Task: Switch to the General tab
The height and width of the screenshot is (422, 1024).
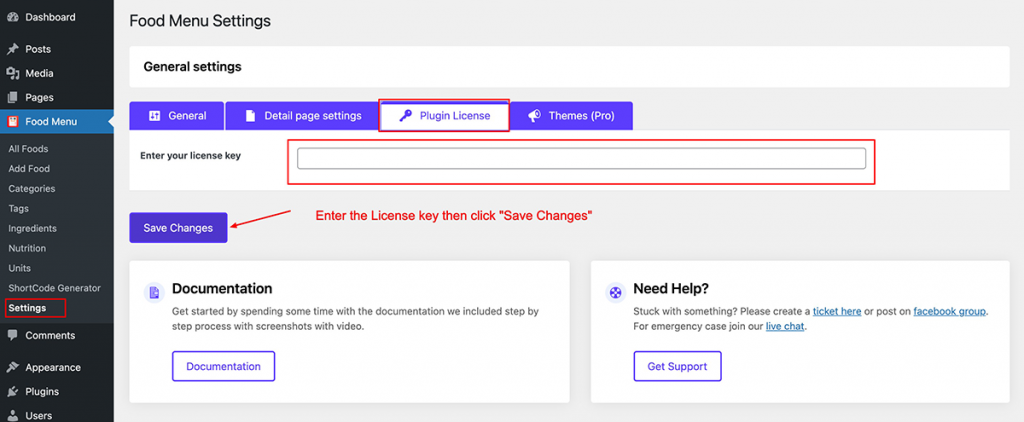Action: tap(177, 116)
